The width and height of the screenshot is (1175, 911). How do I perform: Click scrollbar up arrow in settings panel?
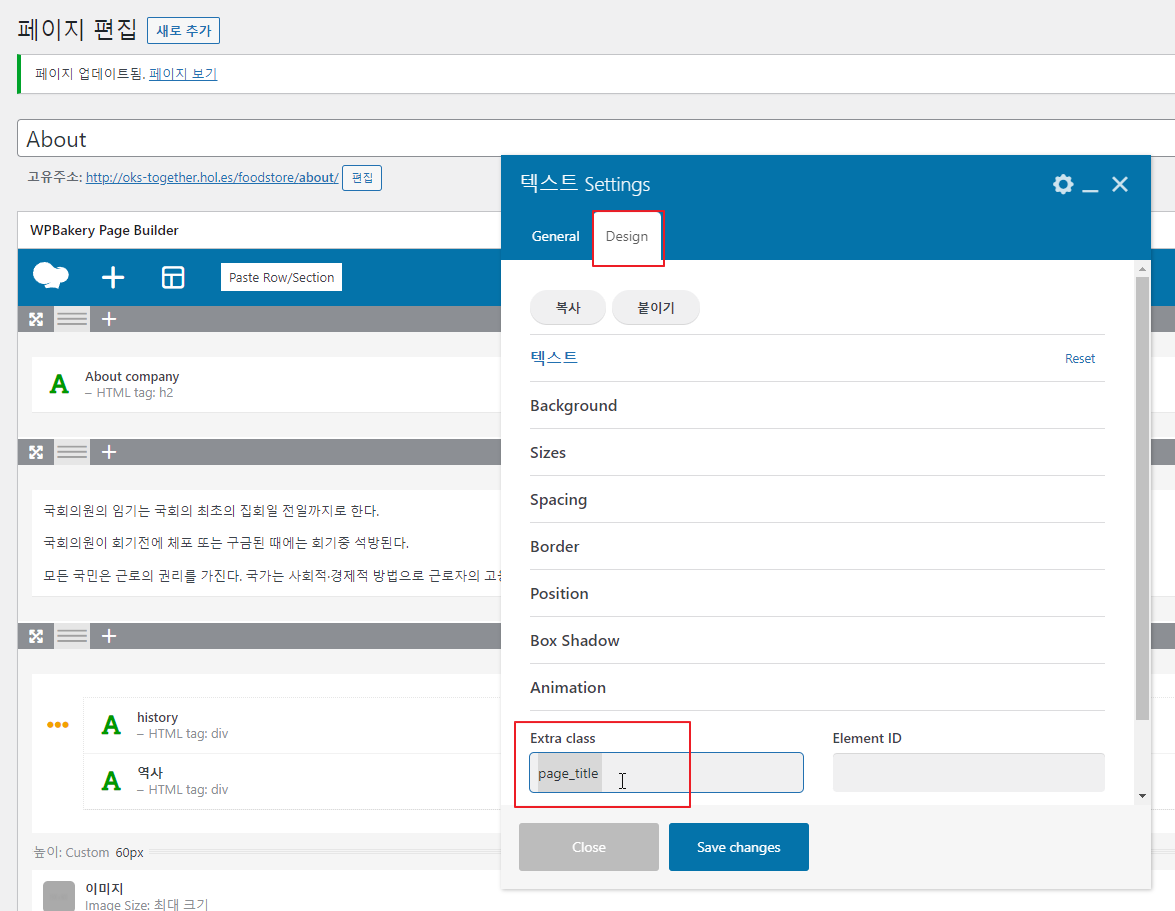[1142, 268]
